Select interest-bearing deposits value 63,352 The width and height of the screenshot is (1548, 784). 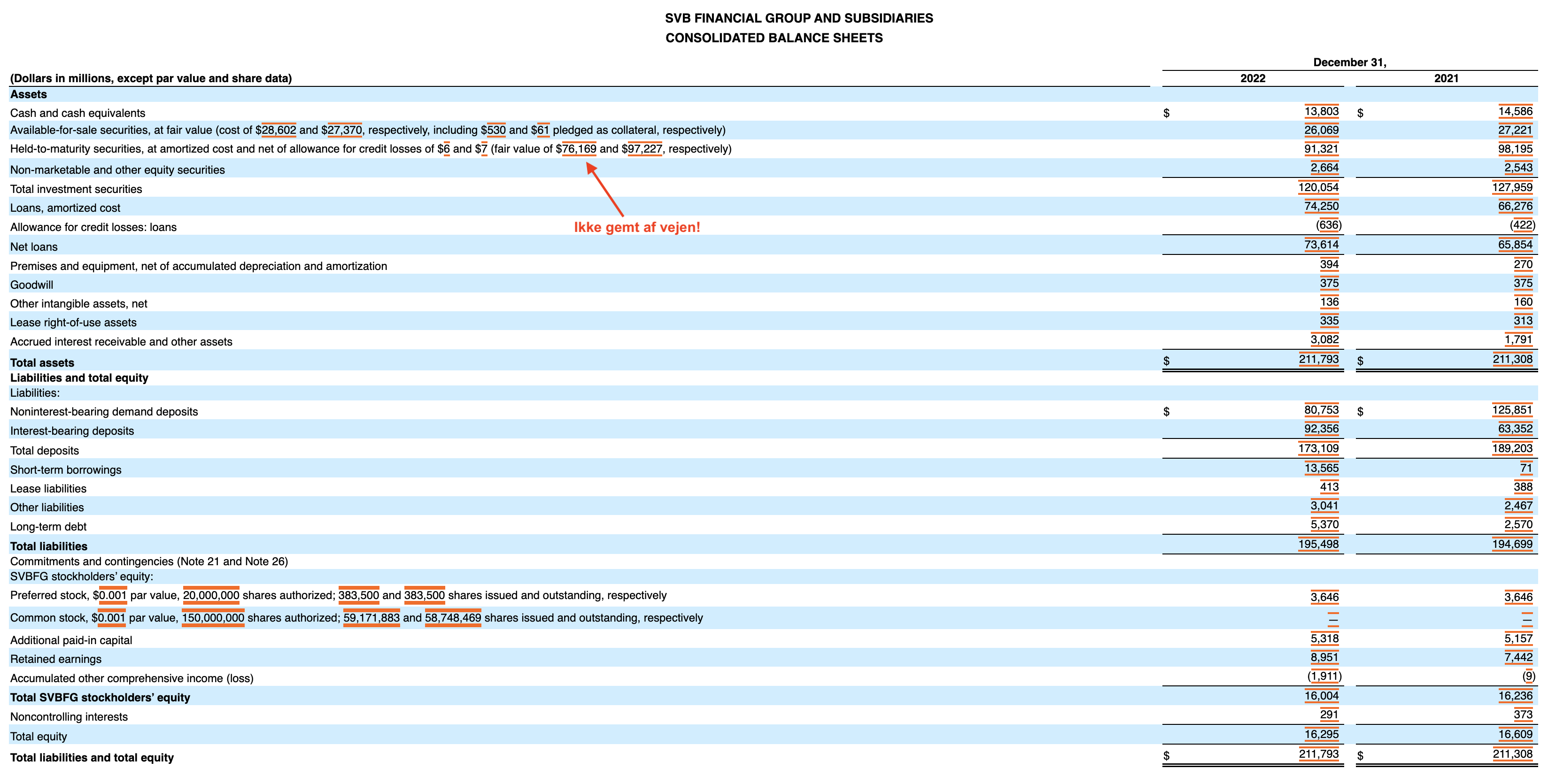pyautogui.click(x=1515, y=429)
